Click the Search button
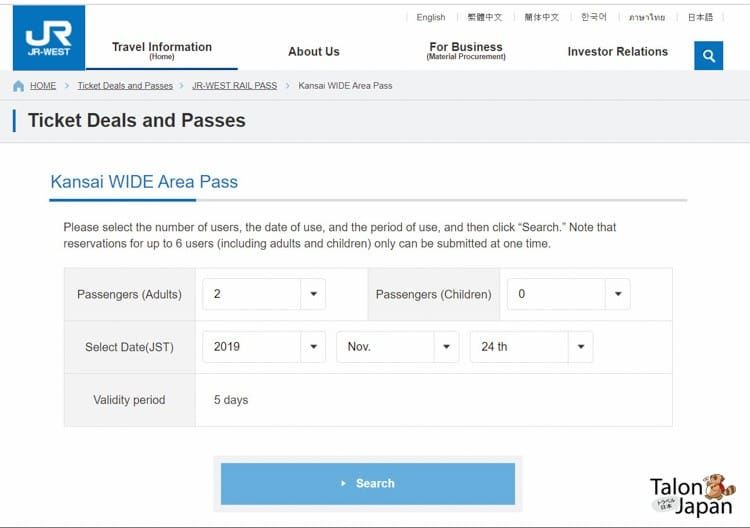The height and width of the screenshot is (528, 750). pos(368,484)
